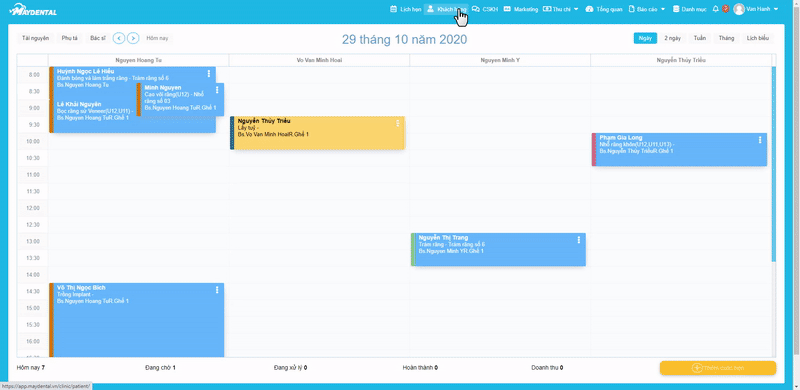Switch to the Tuần view
This screenshot has height=390, width=800.
click(x=700, y=38)
